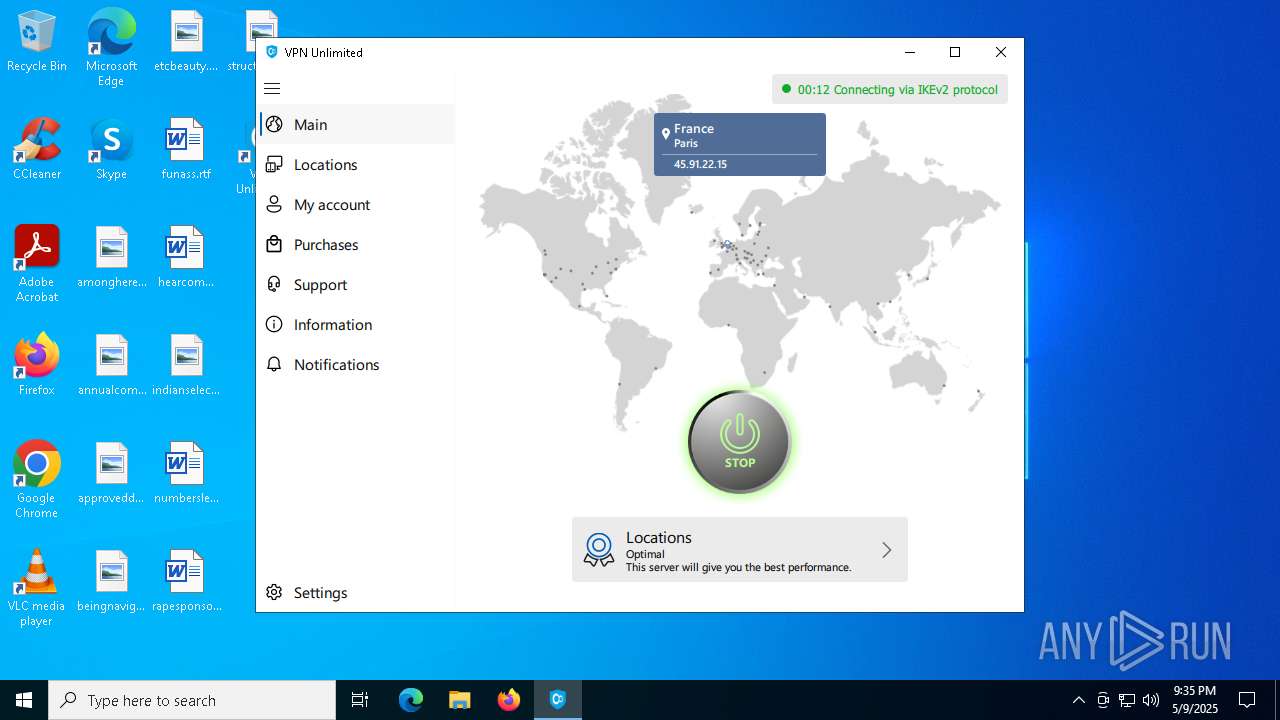Select the Microsoft Edge desktop shortcut
The image size is (1280, 720).
pyautogui.click(x=111, y=48)
